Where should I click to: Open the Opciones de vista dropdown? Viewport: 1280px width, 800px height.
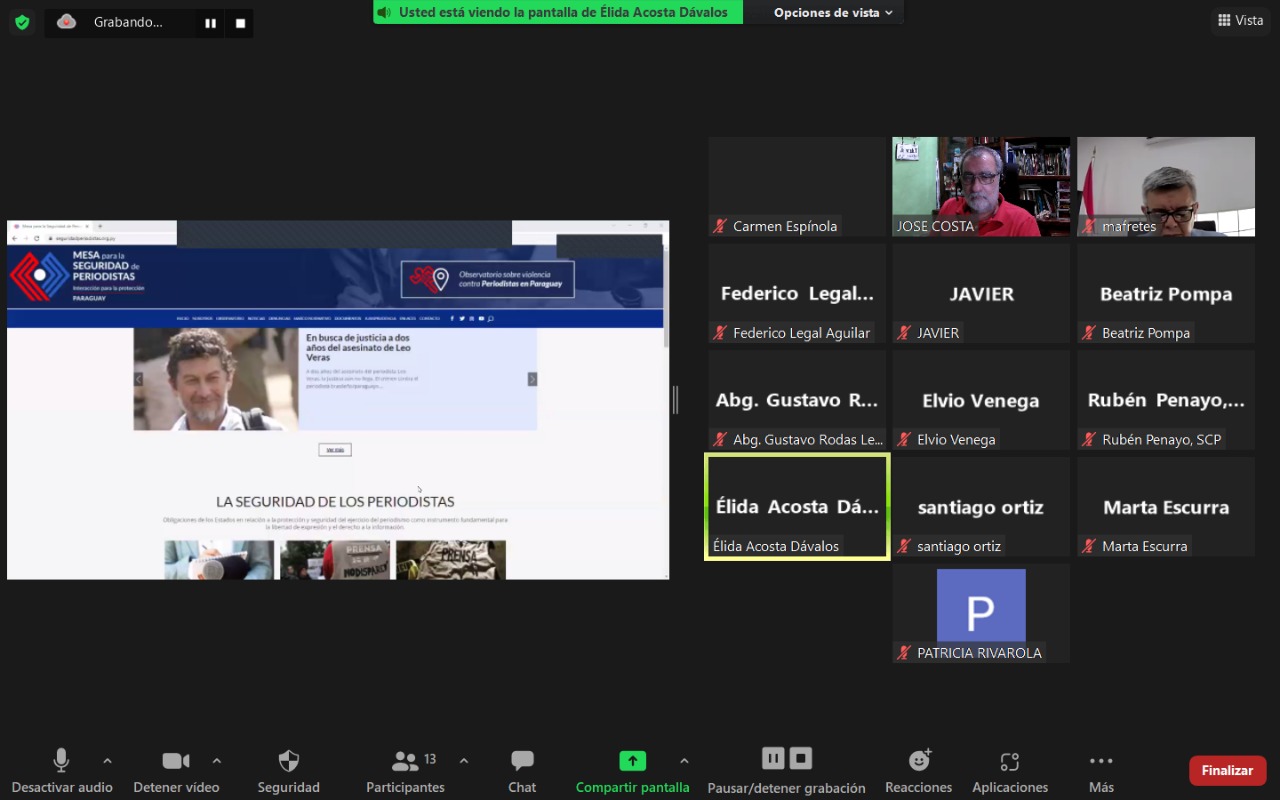click(832, 13)
